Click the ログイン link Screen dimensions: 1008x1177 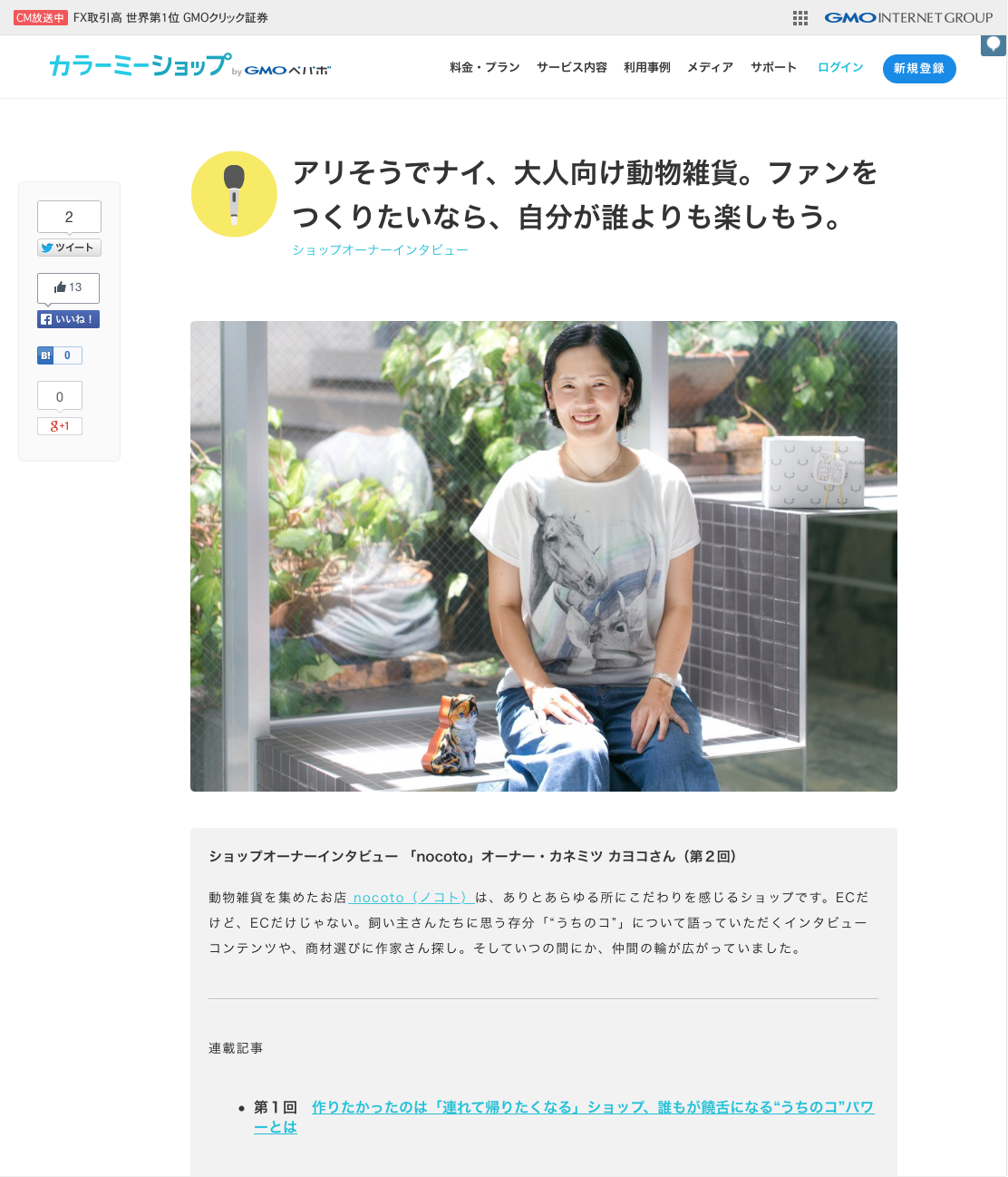(x=840, y=67)
